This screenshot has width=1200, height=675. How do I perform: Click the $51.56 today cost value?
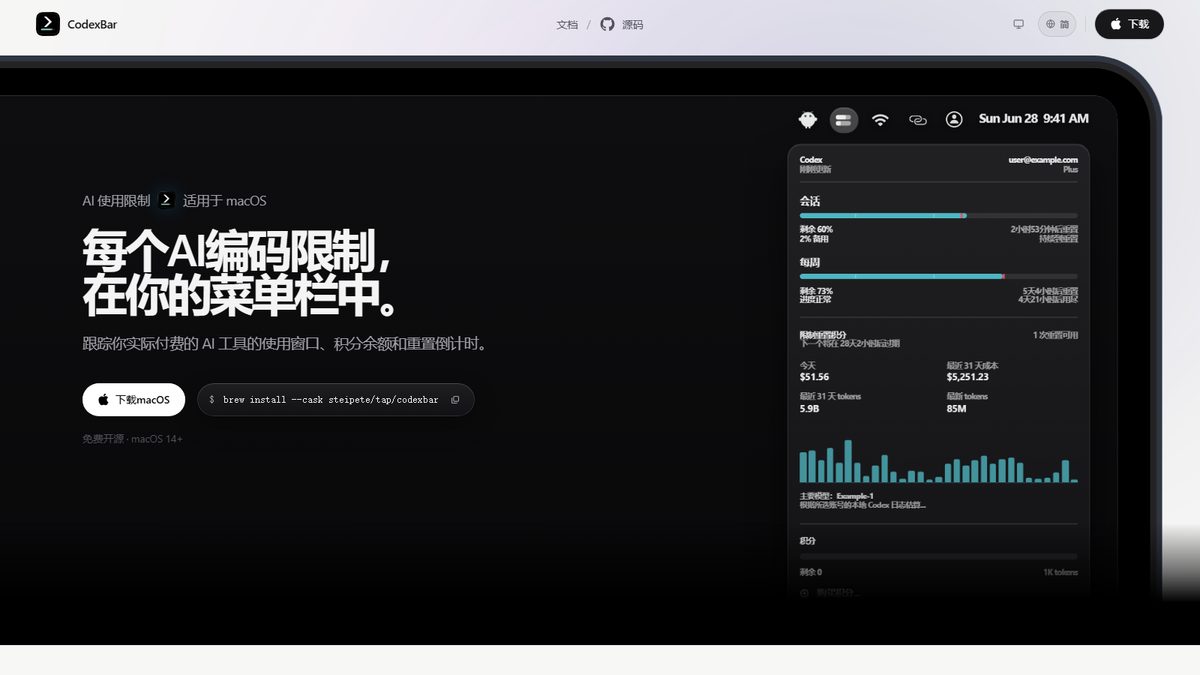point(814,377)
